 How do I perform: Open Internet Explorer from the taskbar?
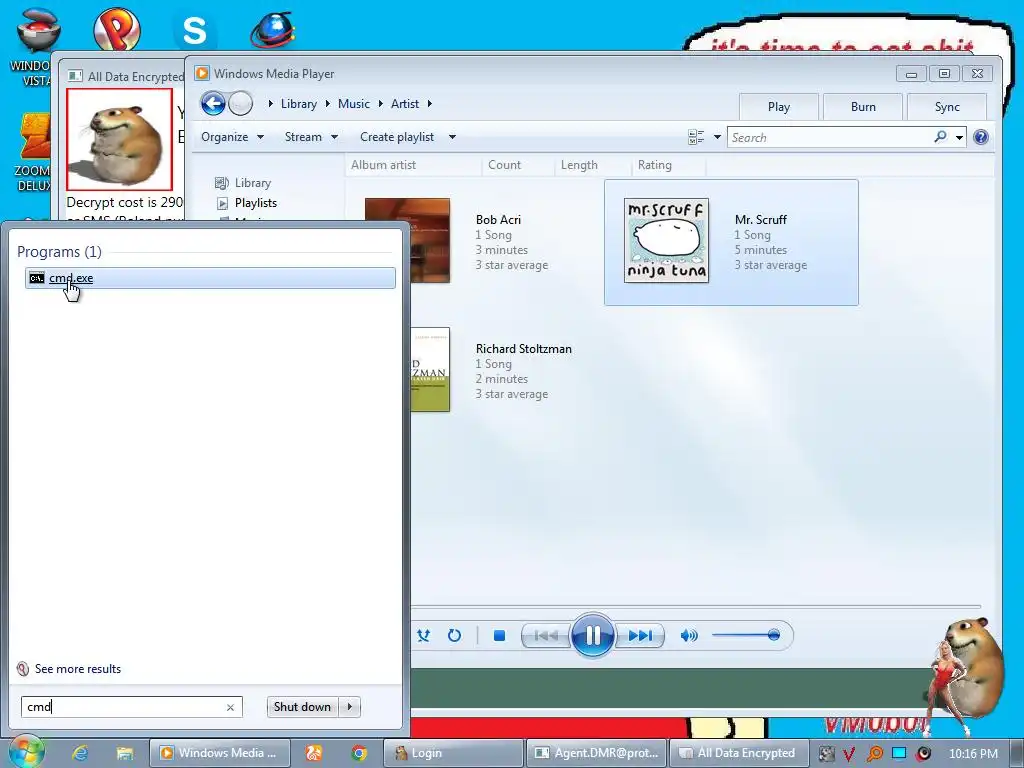pos(80,753)
